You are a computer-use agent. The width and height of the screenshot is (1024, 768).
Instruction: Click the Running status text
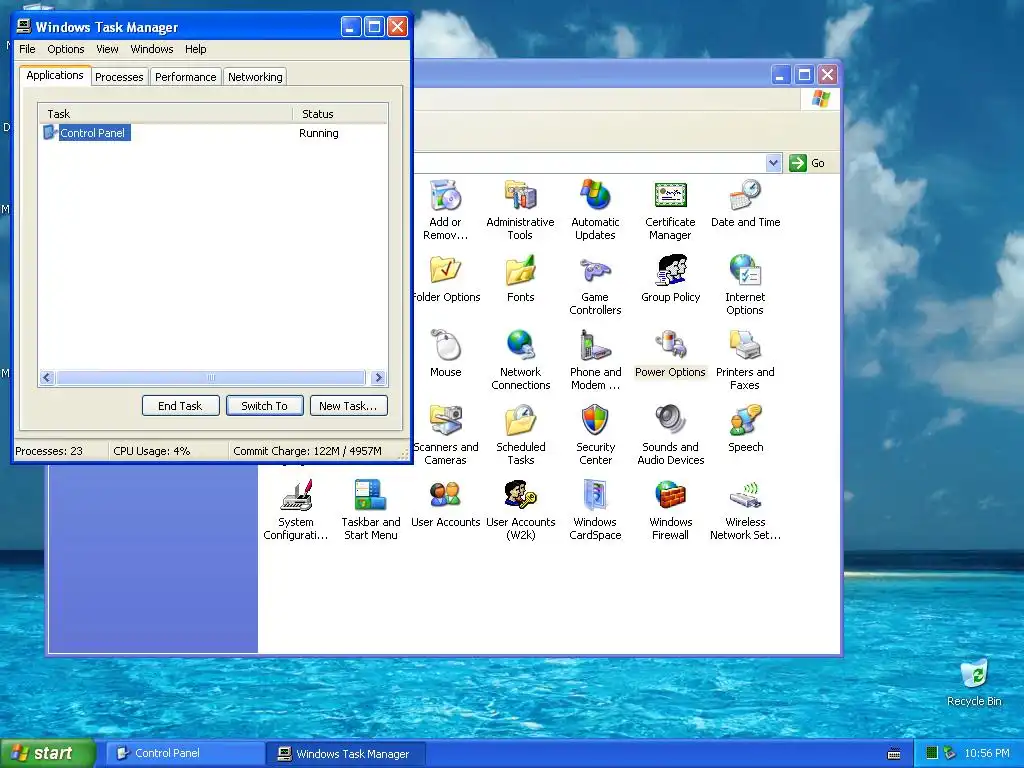click(319, 133)
